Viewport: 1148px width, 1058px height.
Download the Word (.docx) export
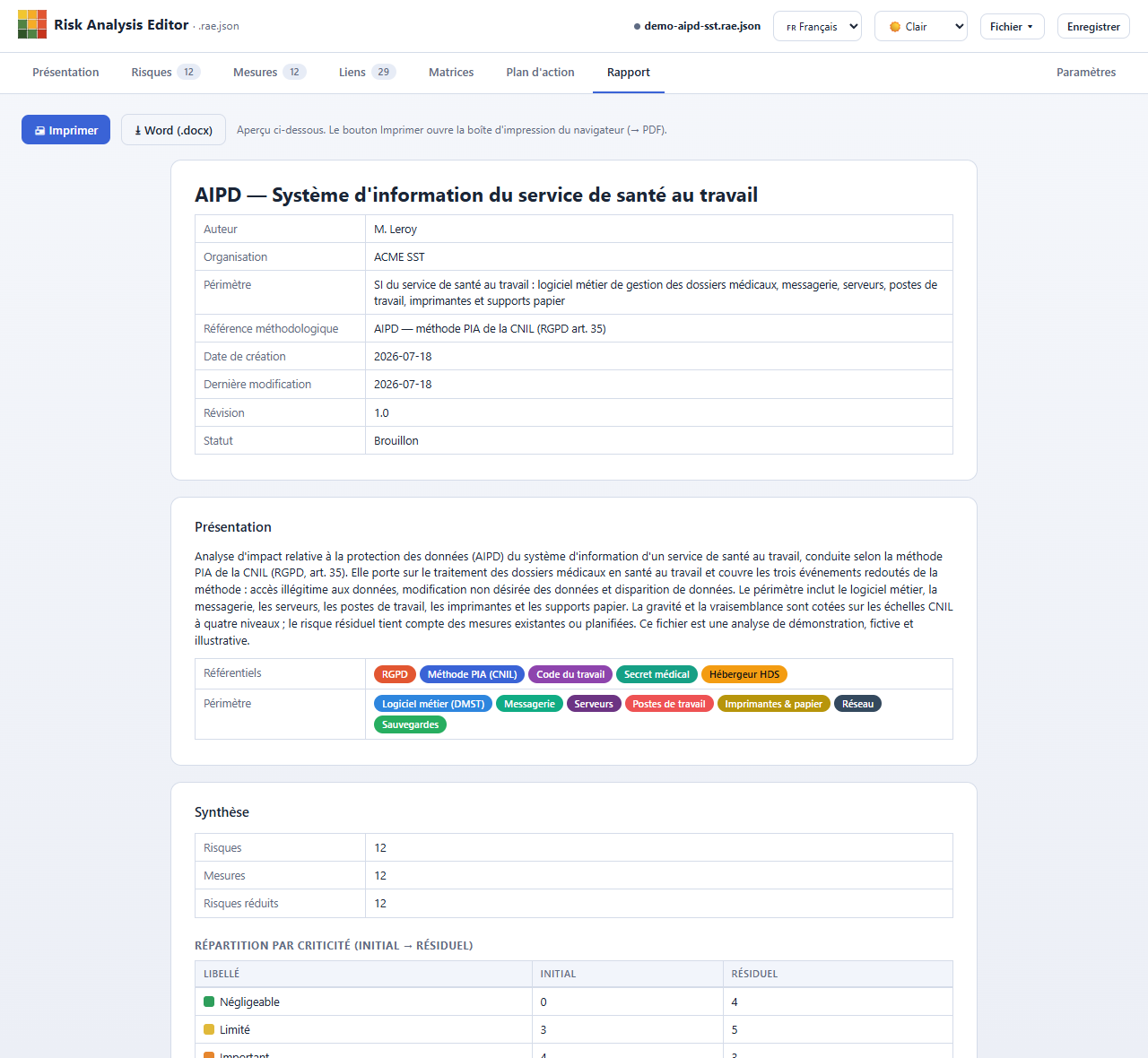click(x=173, y=130)
